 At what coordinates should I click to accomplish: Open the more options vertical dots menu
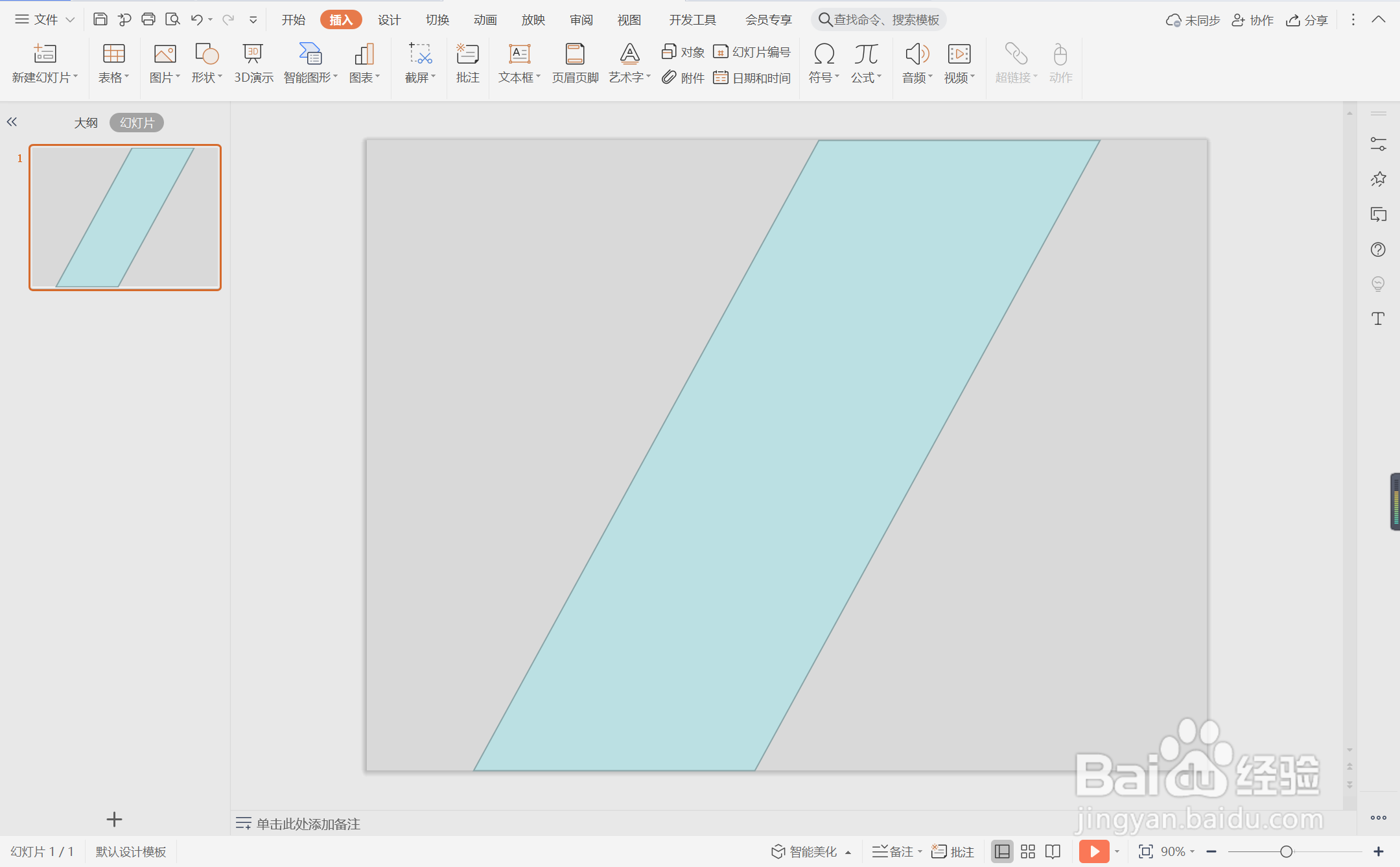[x=1353, y=19]
